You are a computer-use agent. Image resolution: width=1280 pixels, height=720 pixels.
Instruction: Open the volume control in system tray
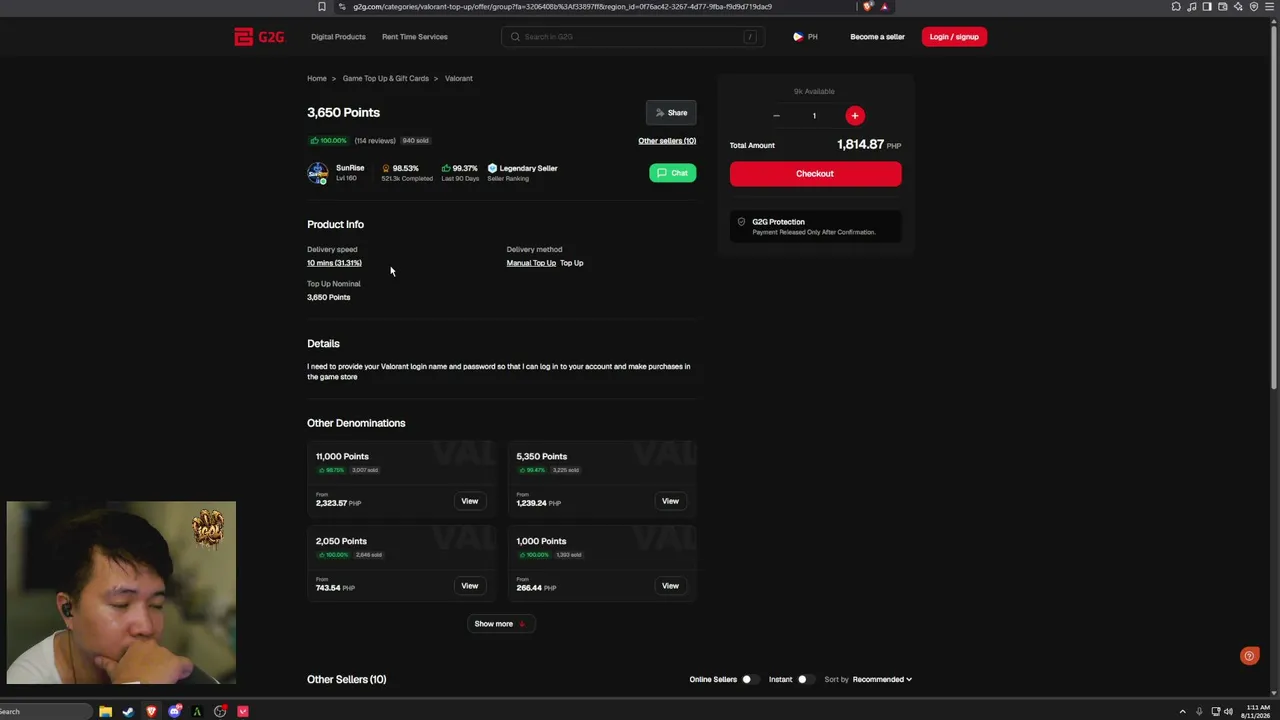click(x=1228, y=712)
